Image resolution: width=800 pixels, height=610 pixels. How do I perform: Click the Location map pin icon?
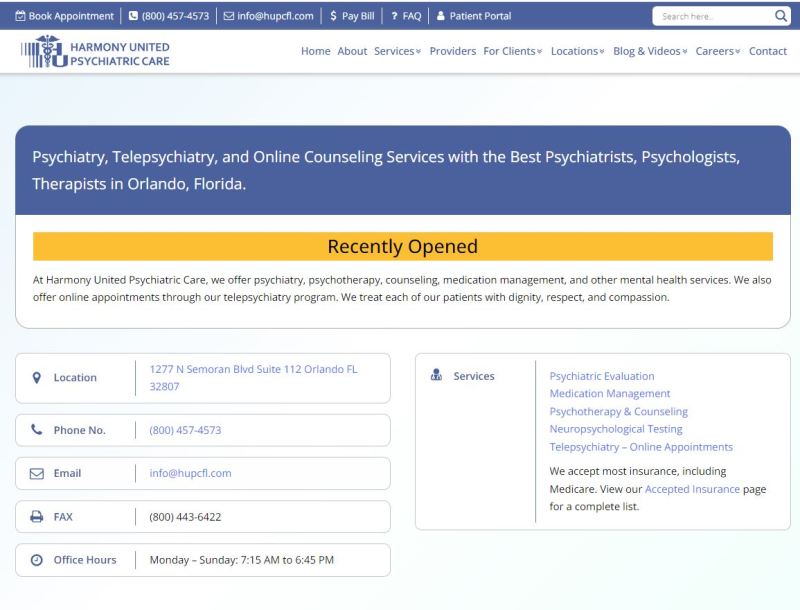click(x=37, y=378)
